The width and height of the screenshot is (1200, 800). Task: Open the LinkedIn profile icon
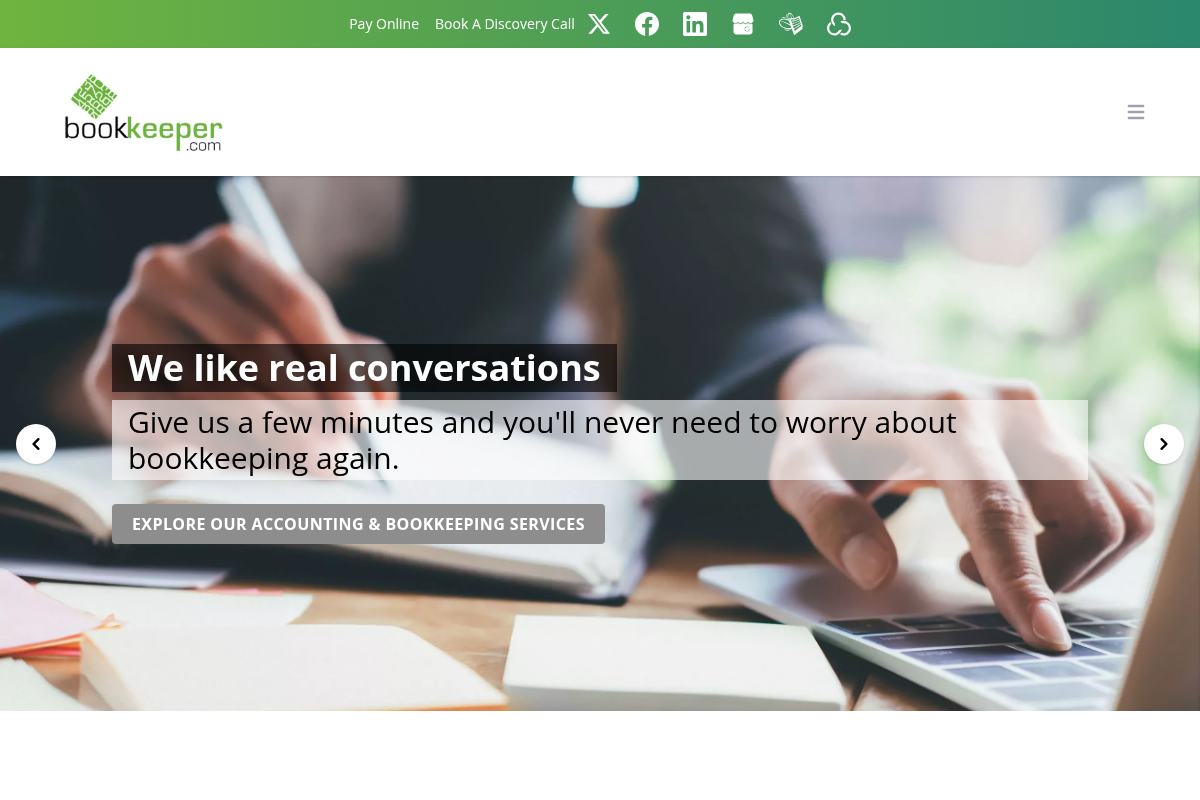(x=695, y=24)
